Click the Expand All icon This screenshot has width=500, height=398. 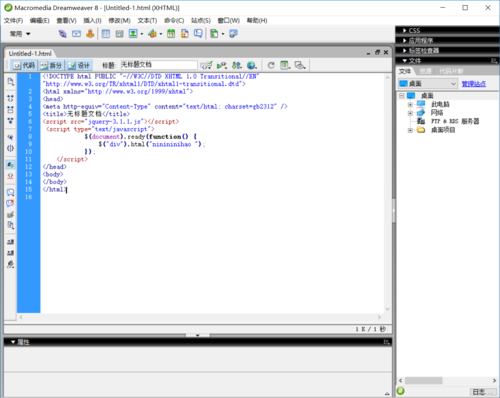point(11,120)
